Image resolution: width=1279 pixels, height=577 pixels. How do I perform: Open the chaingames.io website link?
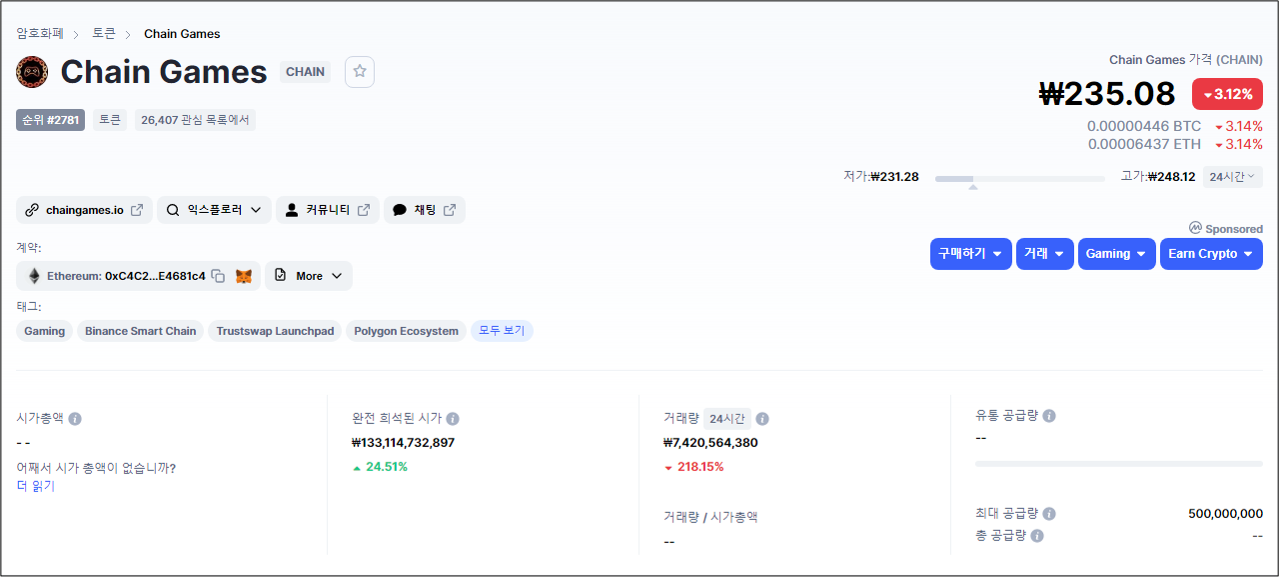pos(85,210)
